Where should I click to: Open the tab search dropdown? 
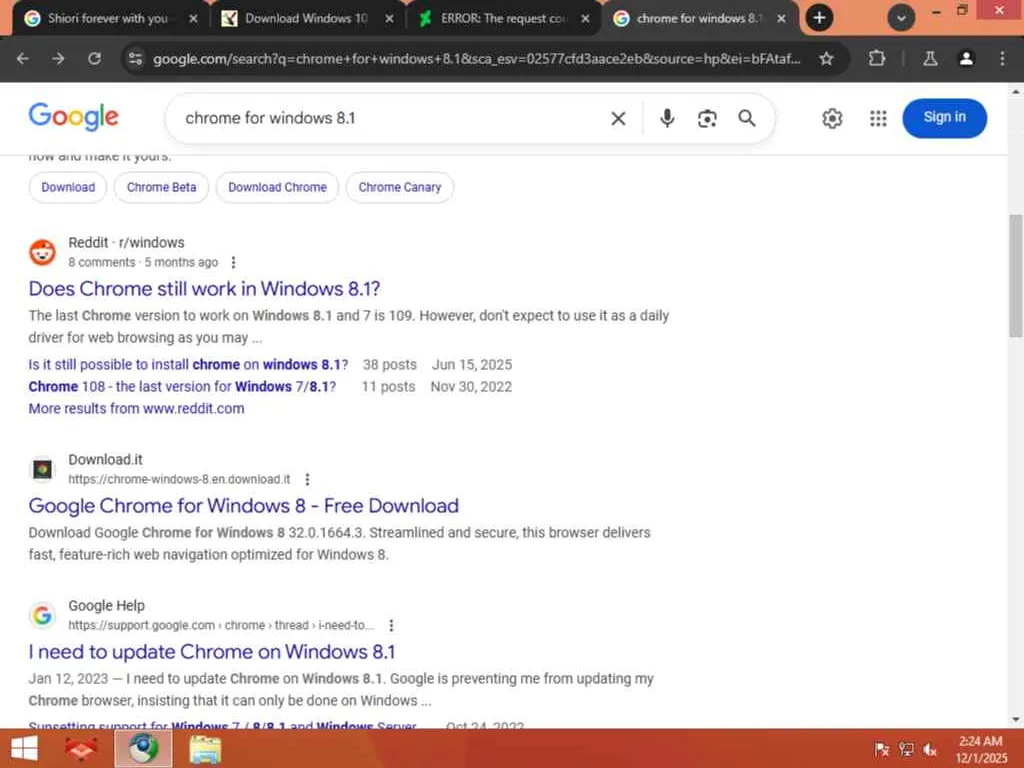click(901, 18)
